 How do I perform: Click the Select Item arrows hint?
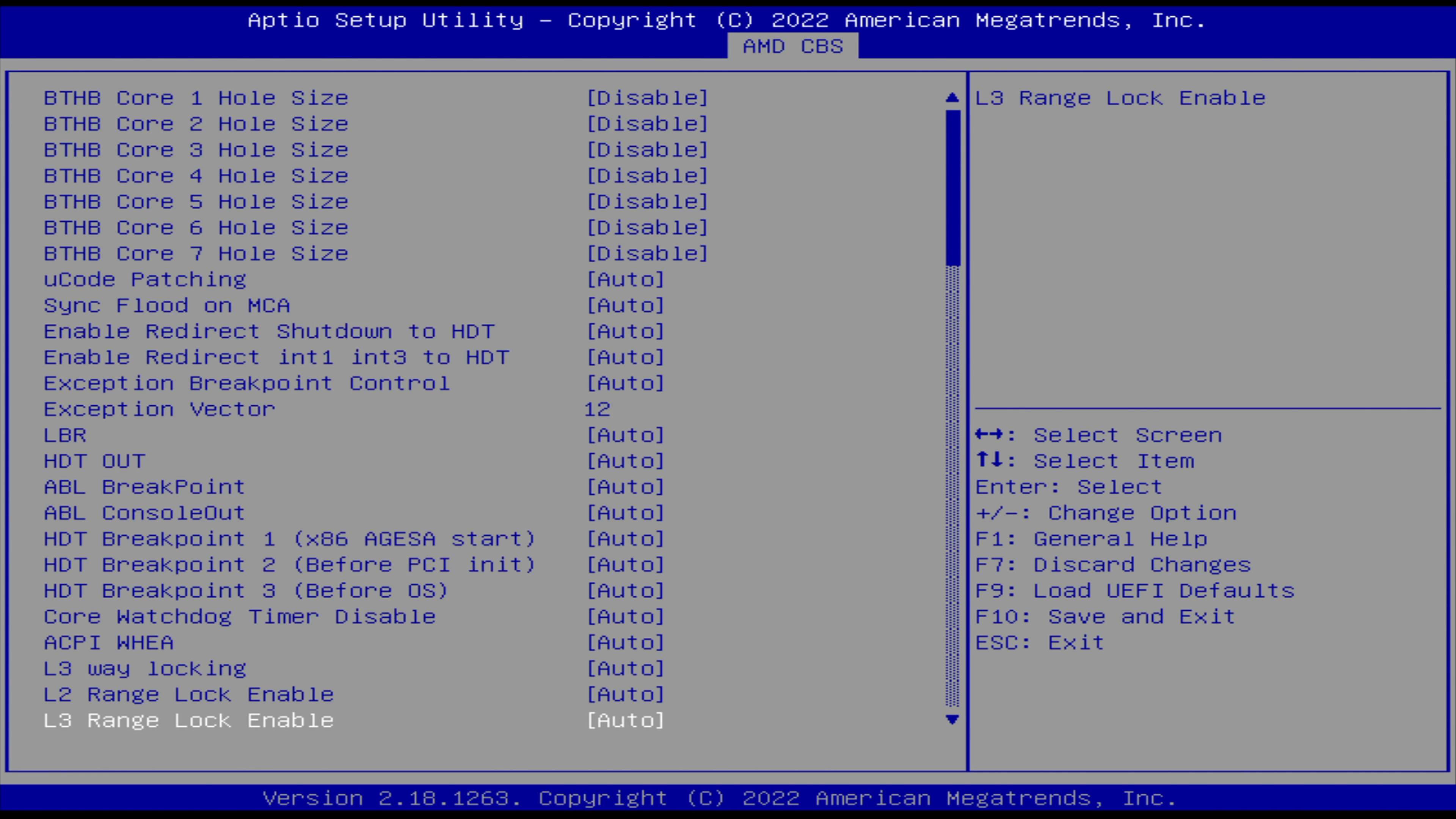[x=1085, y=462]
